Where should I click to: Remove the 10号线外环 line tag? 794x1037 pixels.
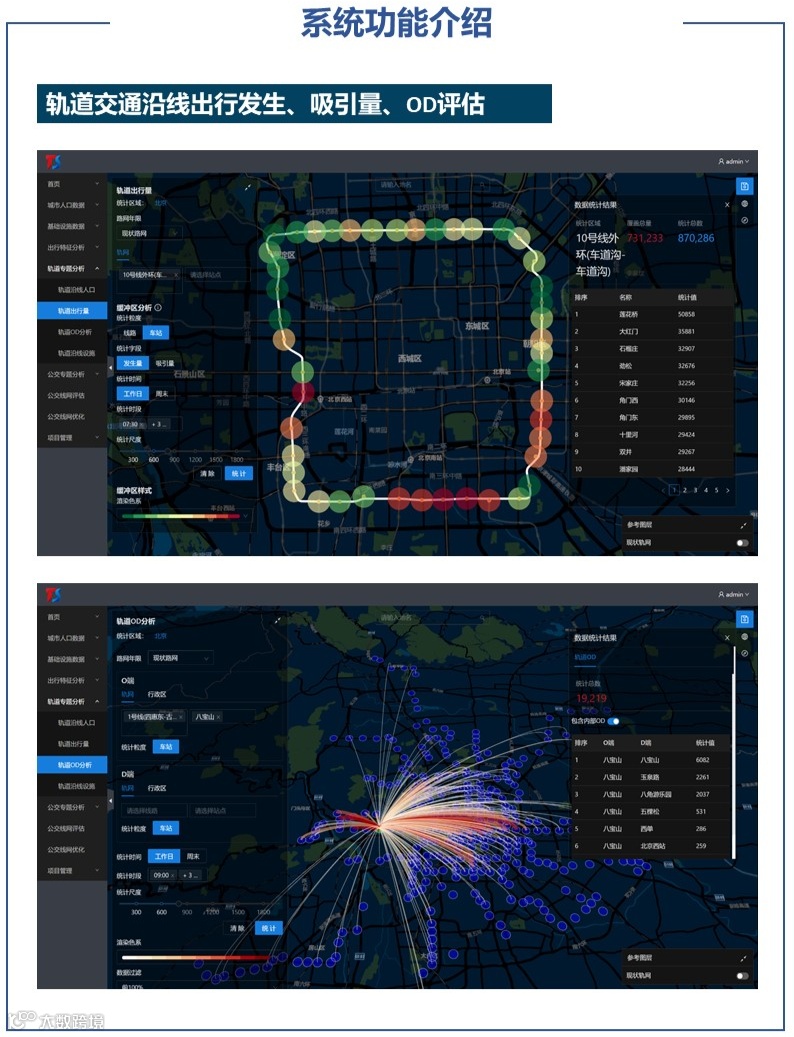176,274
